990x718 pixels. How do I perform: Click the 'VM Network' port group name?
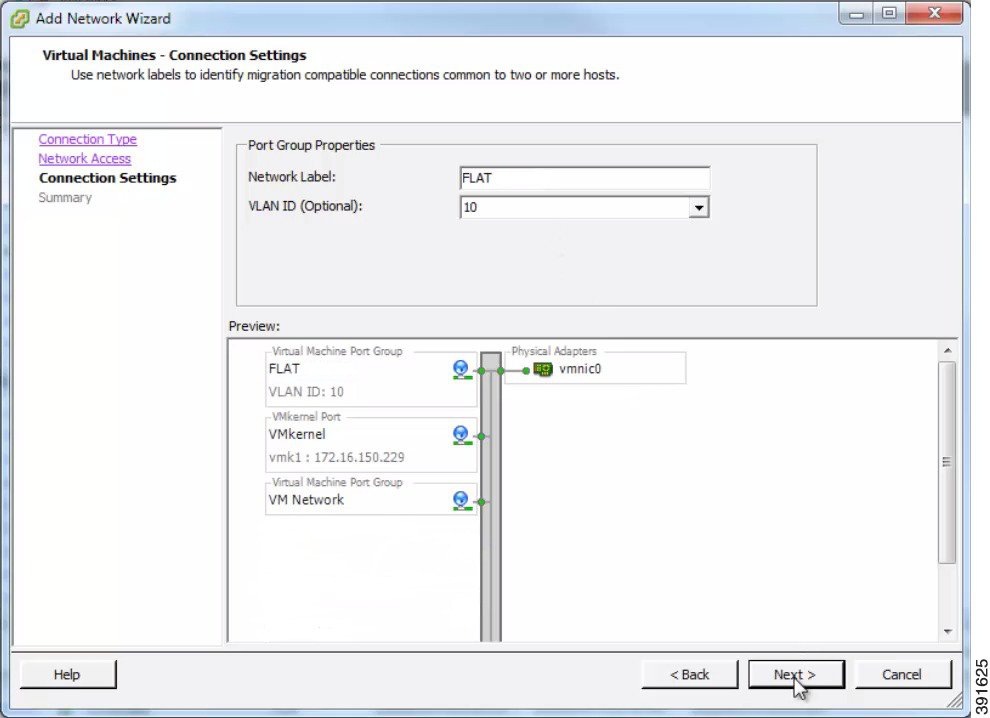pyautogui.click(x=306, y=500)
